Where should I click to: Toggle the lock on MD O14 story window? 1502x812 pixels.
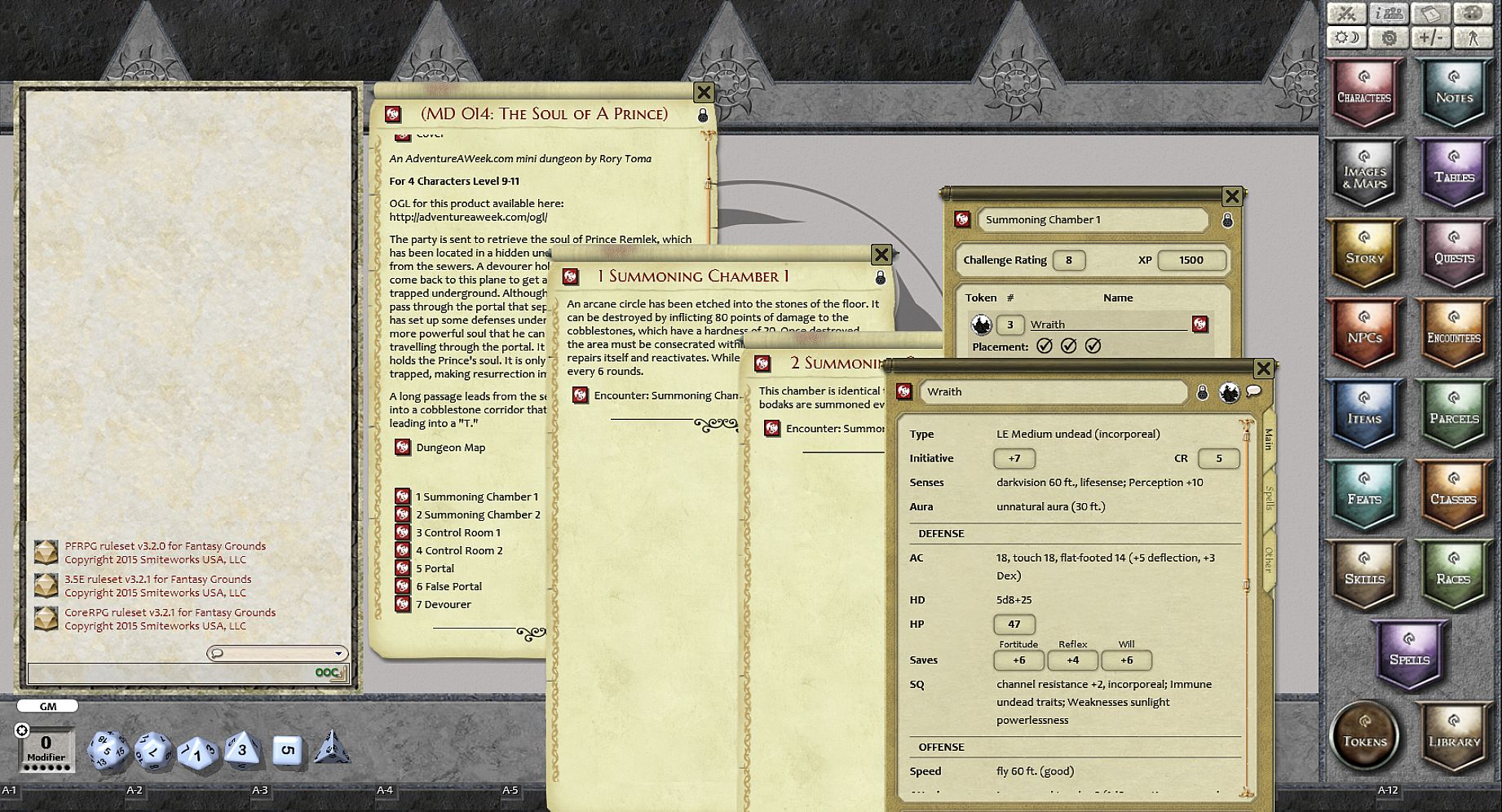(x=703, y=116)
